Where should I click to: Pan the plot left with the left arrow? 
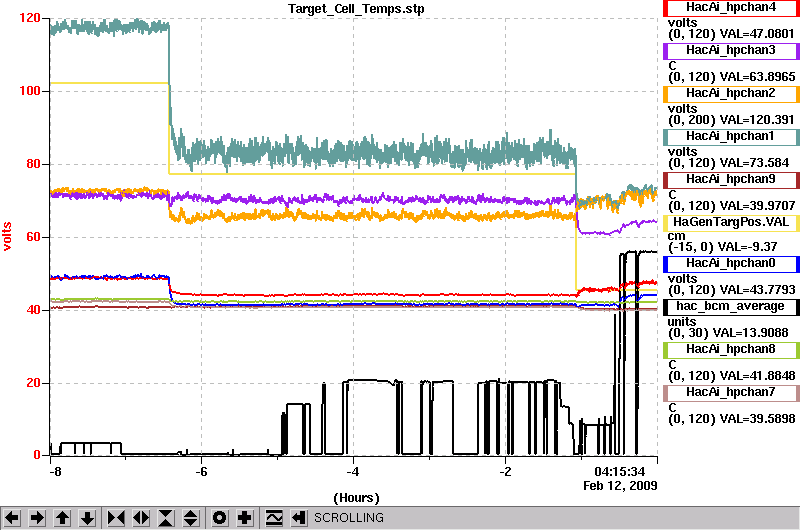(12, 518)
